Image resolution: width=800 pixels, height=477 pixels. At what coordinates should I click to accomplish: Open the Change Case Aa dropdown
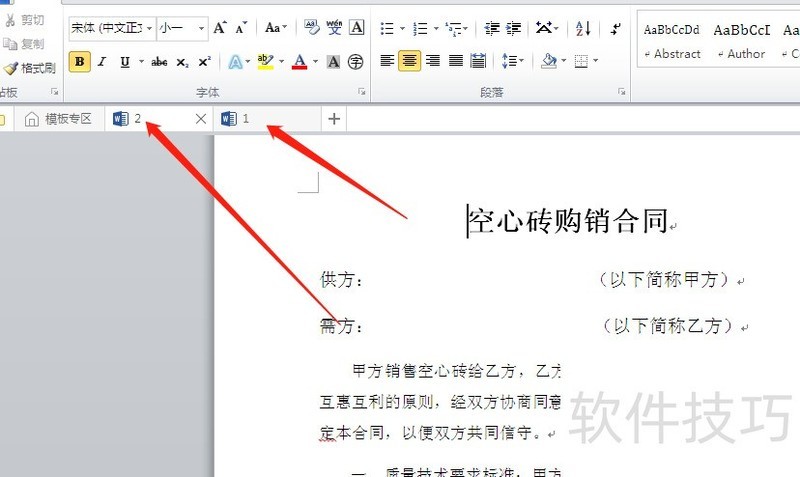tap(276, 28)
